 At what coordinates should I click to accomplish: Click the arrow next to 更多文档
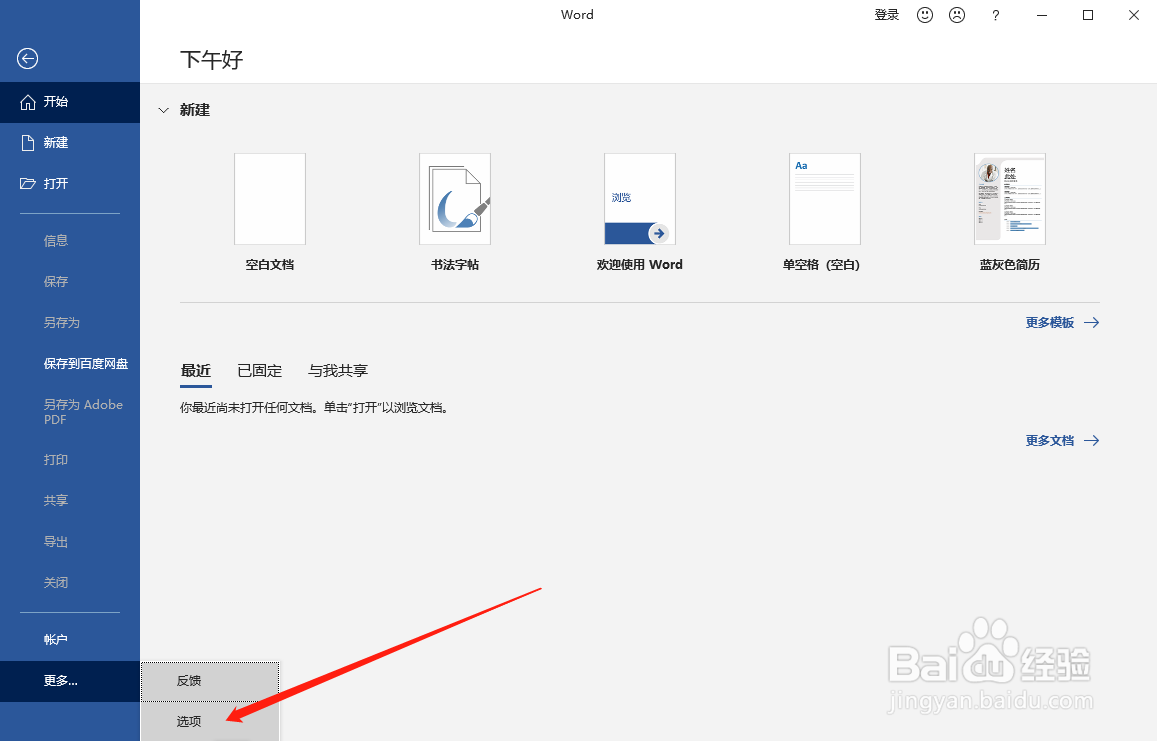(x=1091, y=441)
